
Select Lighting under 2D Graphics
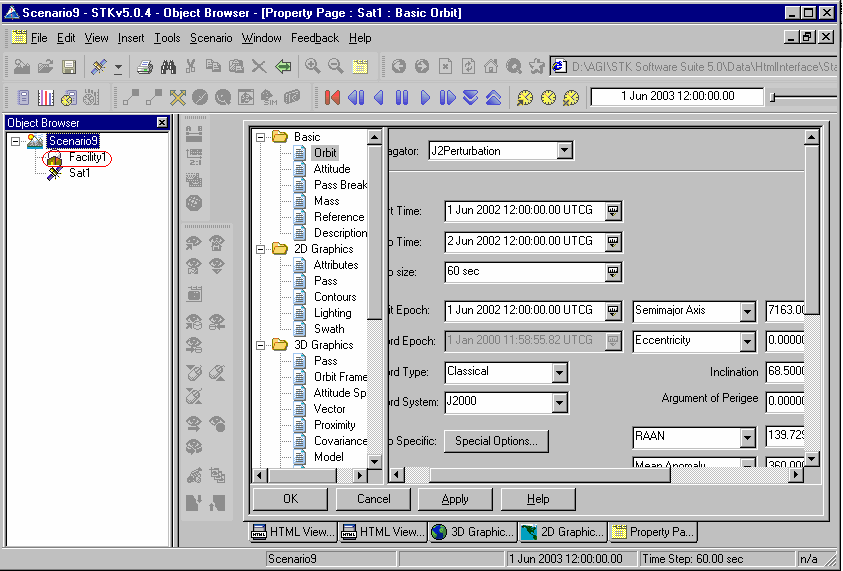pos(332,313)
